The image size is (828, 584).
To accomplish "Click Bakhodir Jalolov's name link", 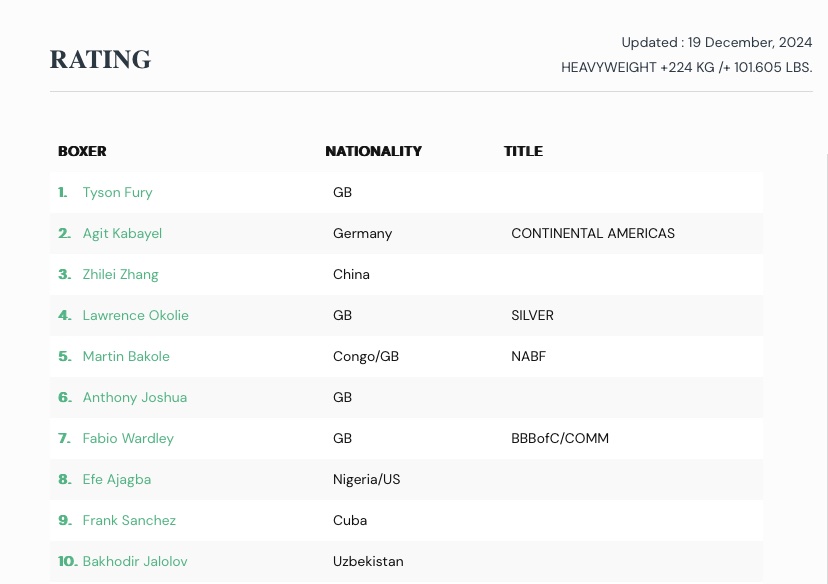I will (x=134, y=561).
